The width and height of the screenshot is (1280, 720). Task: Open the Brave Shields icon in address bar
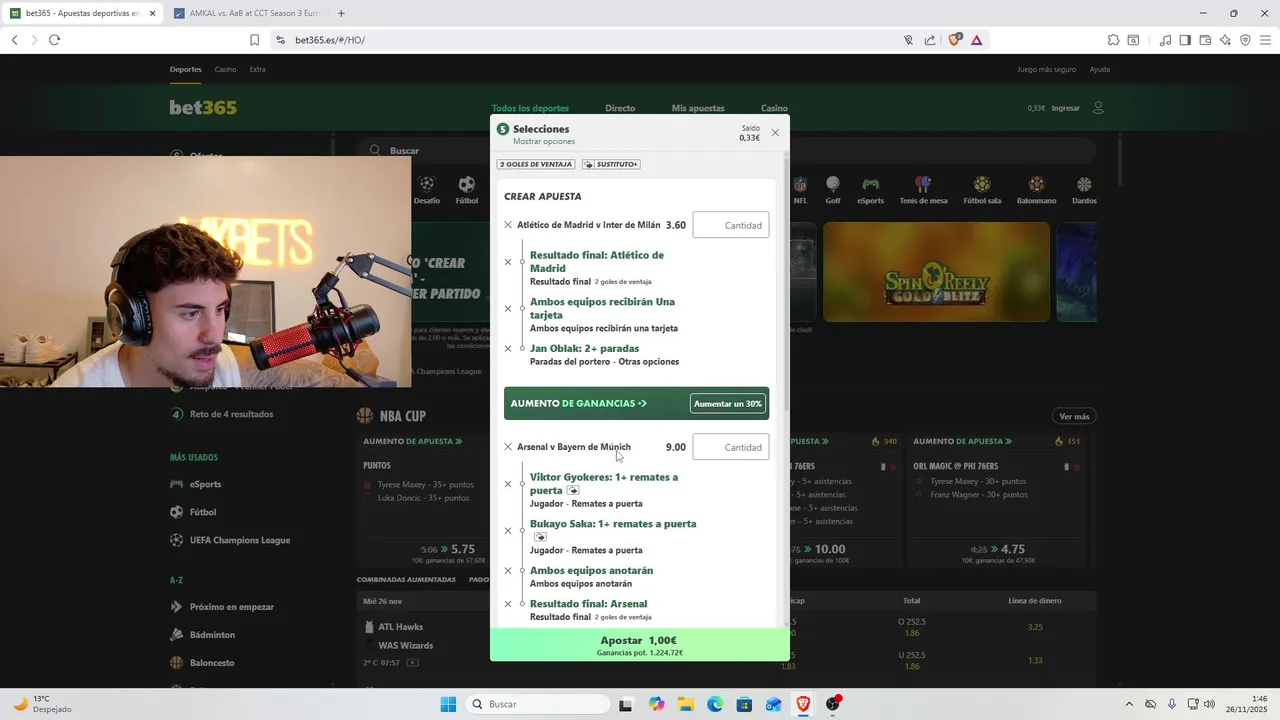955,40
